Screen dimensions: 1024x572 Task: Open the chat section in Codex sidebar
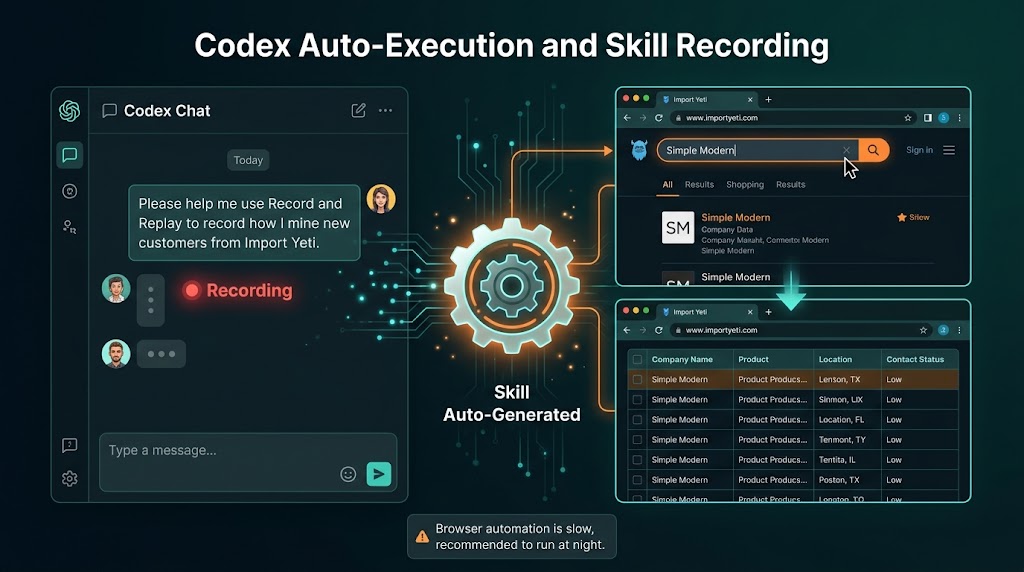[x=69, y=155]
